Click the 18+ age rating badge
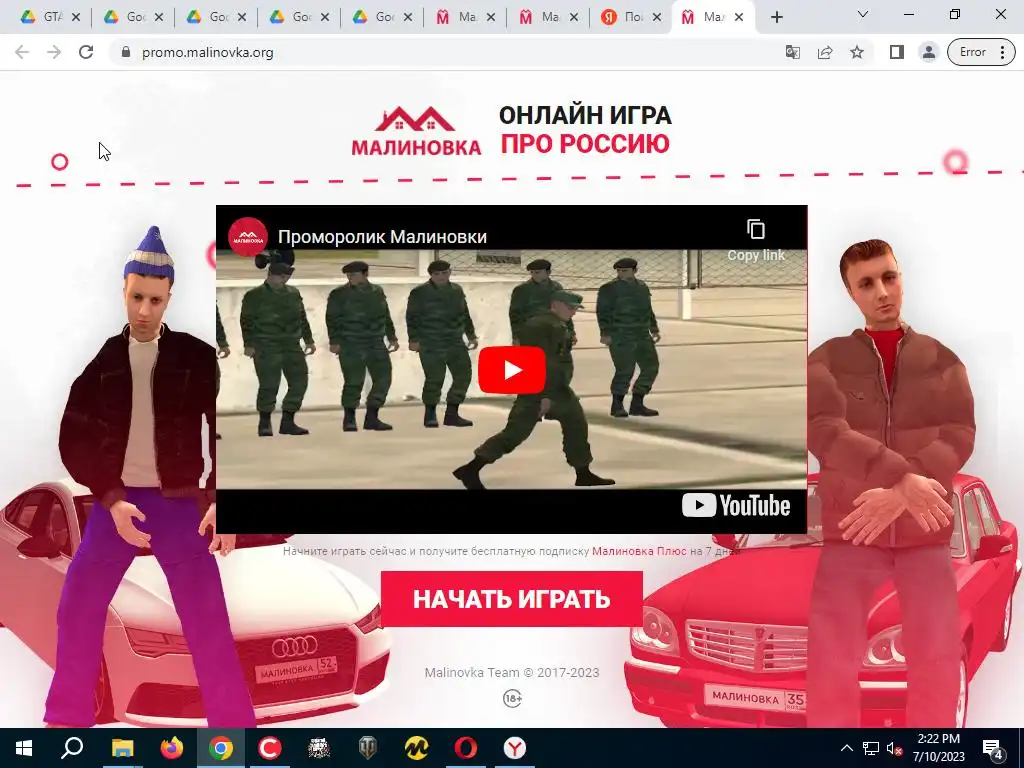This screenshot has width=1024, height=768. tap(512, 699)
